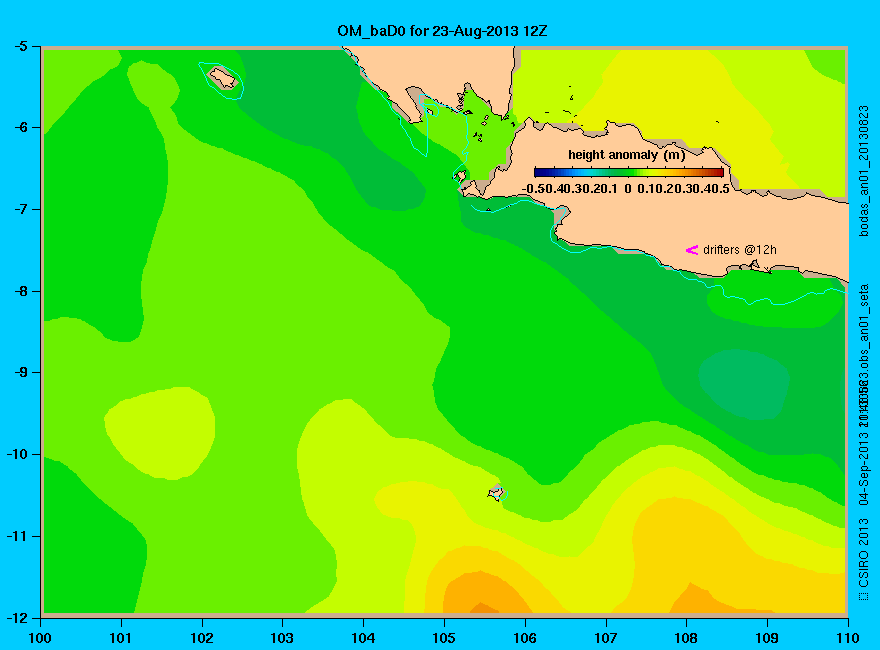Screen dimensions: 880x650
Task: Click the longitude label "103"
Action: [x=282, y=638]
